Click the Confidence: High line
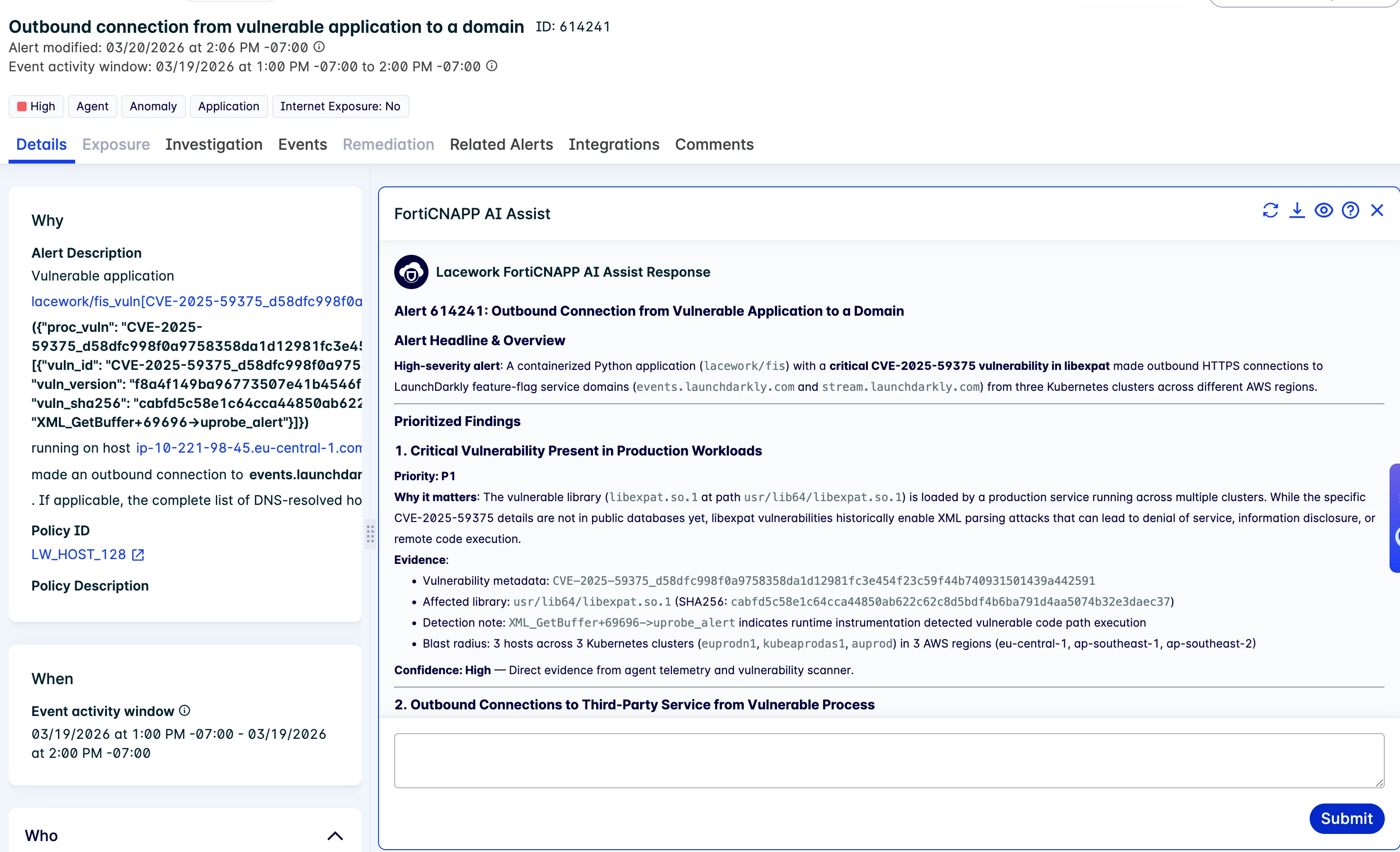 pyautogui.click(x=624, y=670)
